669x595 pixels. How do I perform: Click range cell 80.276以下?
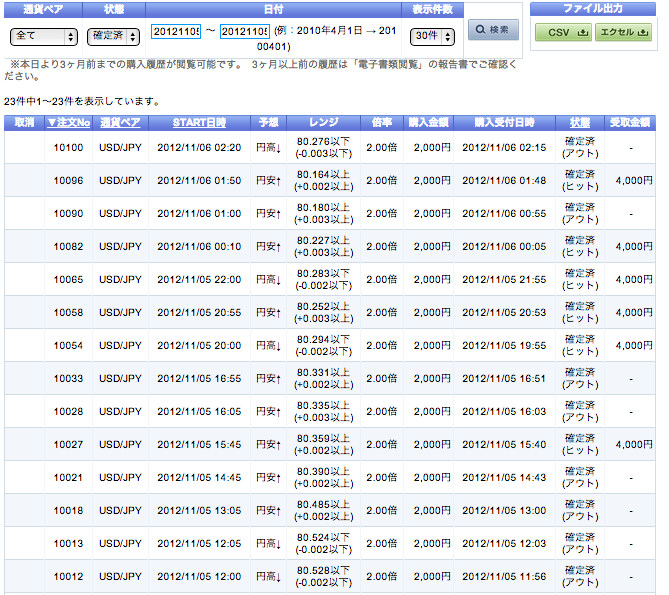pyautogui.click(x=323, y=148)
